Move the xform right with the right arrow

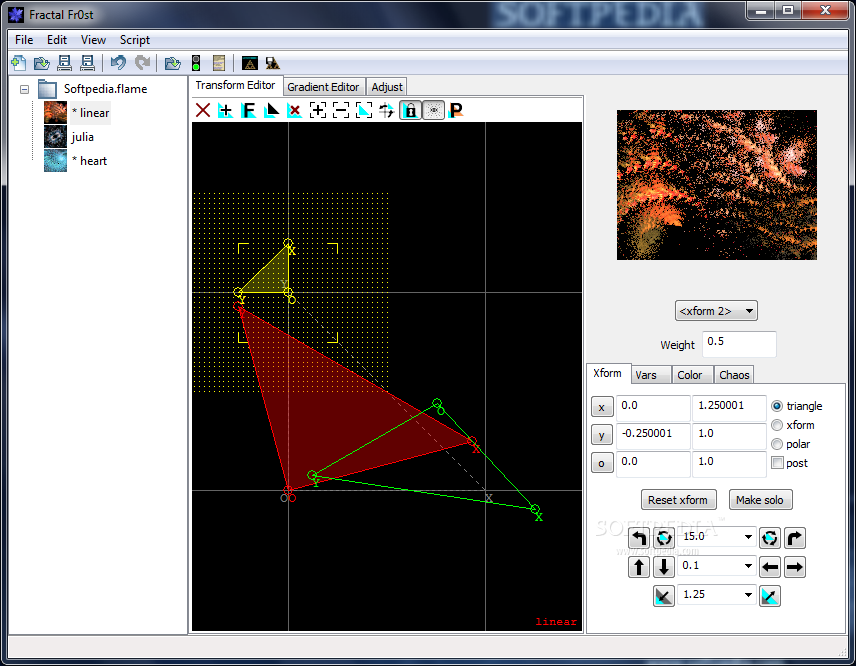[x=795, y=567]
